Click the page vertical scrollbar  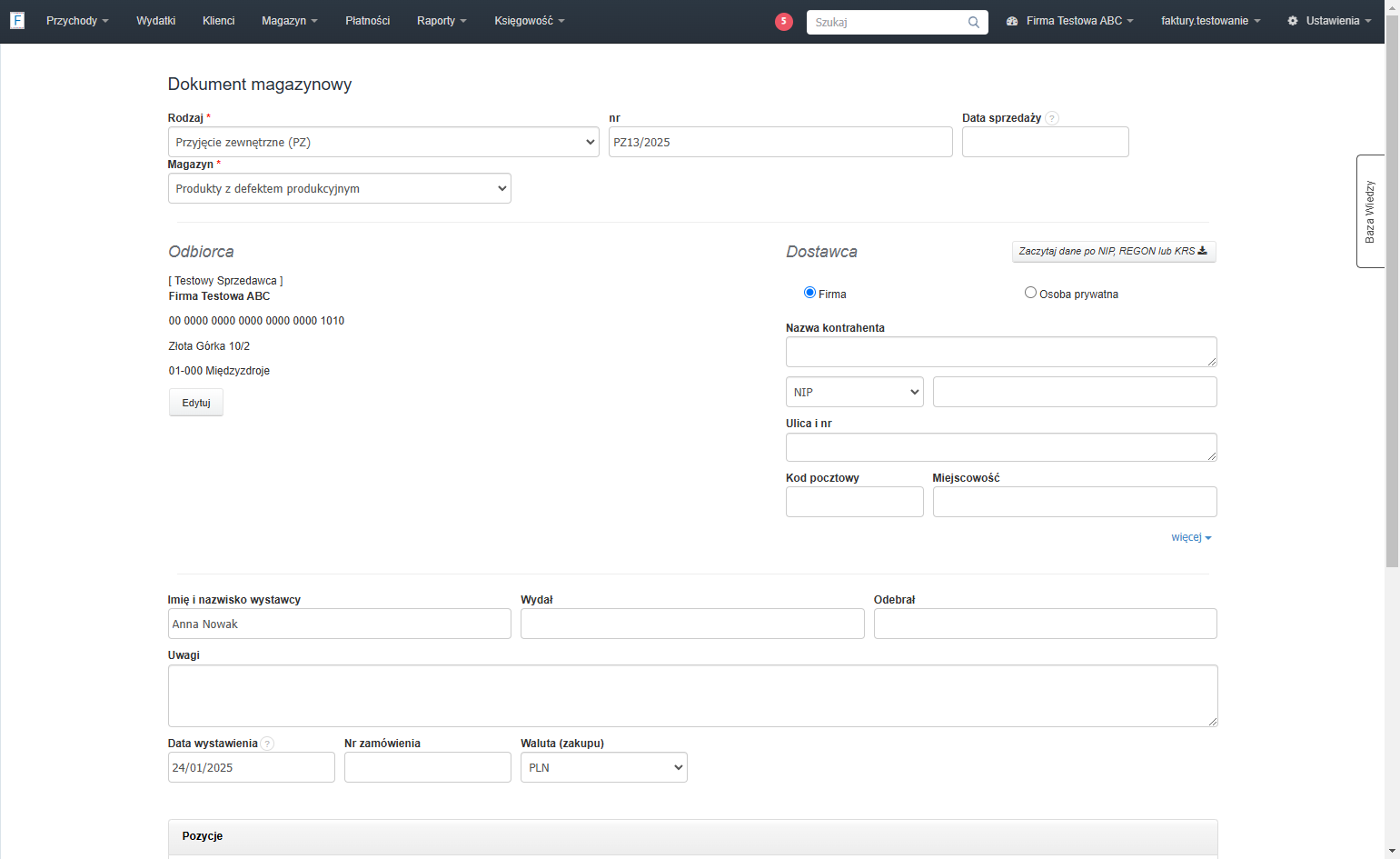1392,291
